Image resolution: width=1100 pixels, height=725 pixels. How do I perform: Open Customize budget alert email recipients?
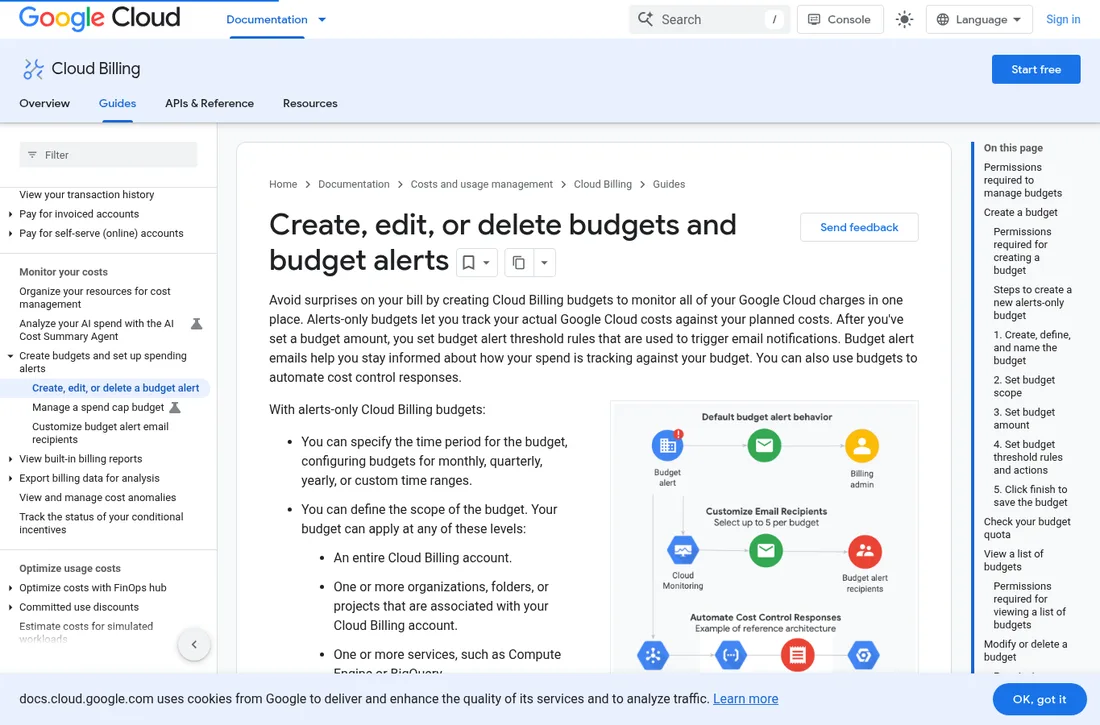(100, 433)
